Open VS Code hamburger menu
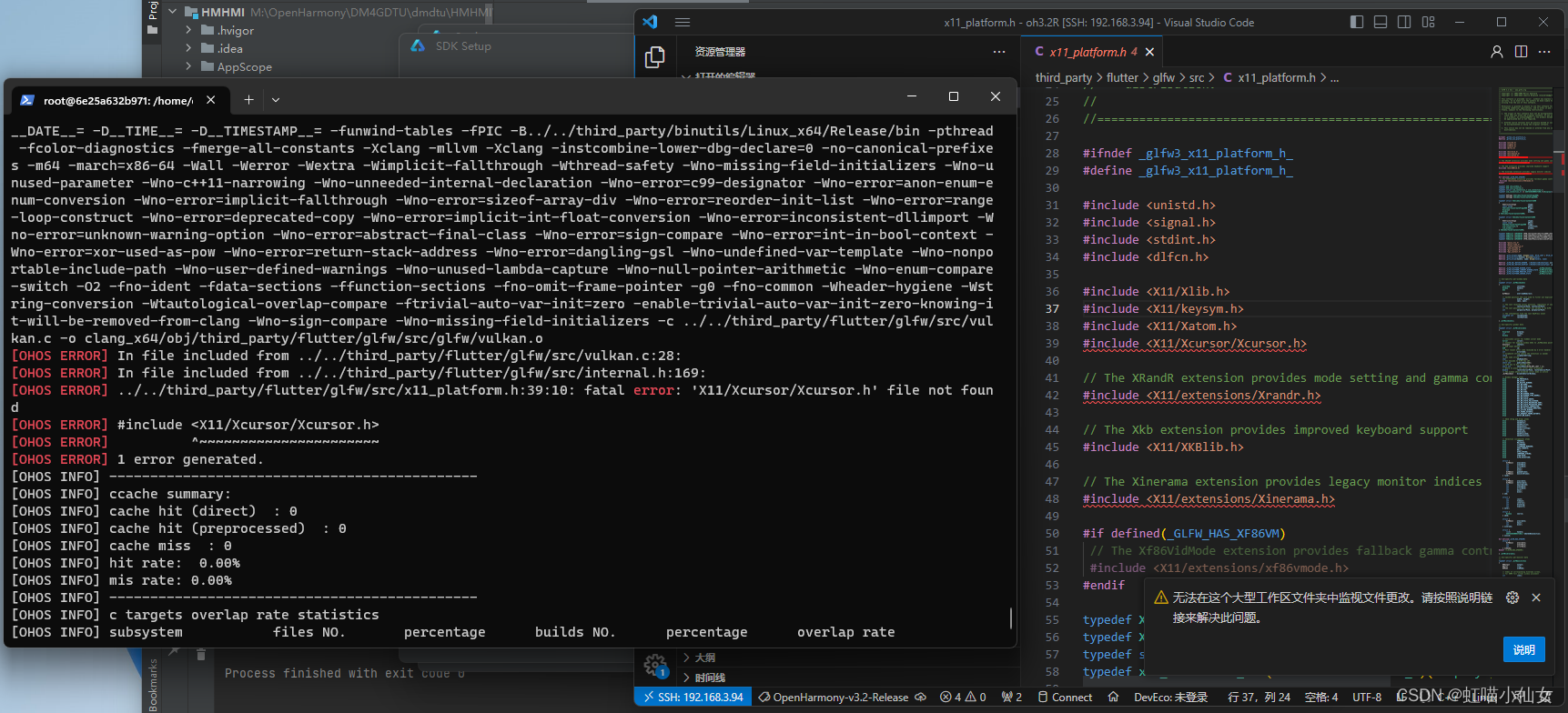 coord(683,22)
